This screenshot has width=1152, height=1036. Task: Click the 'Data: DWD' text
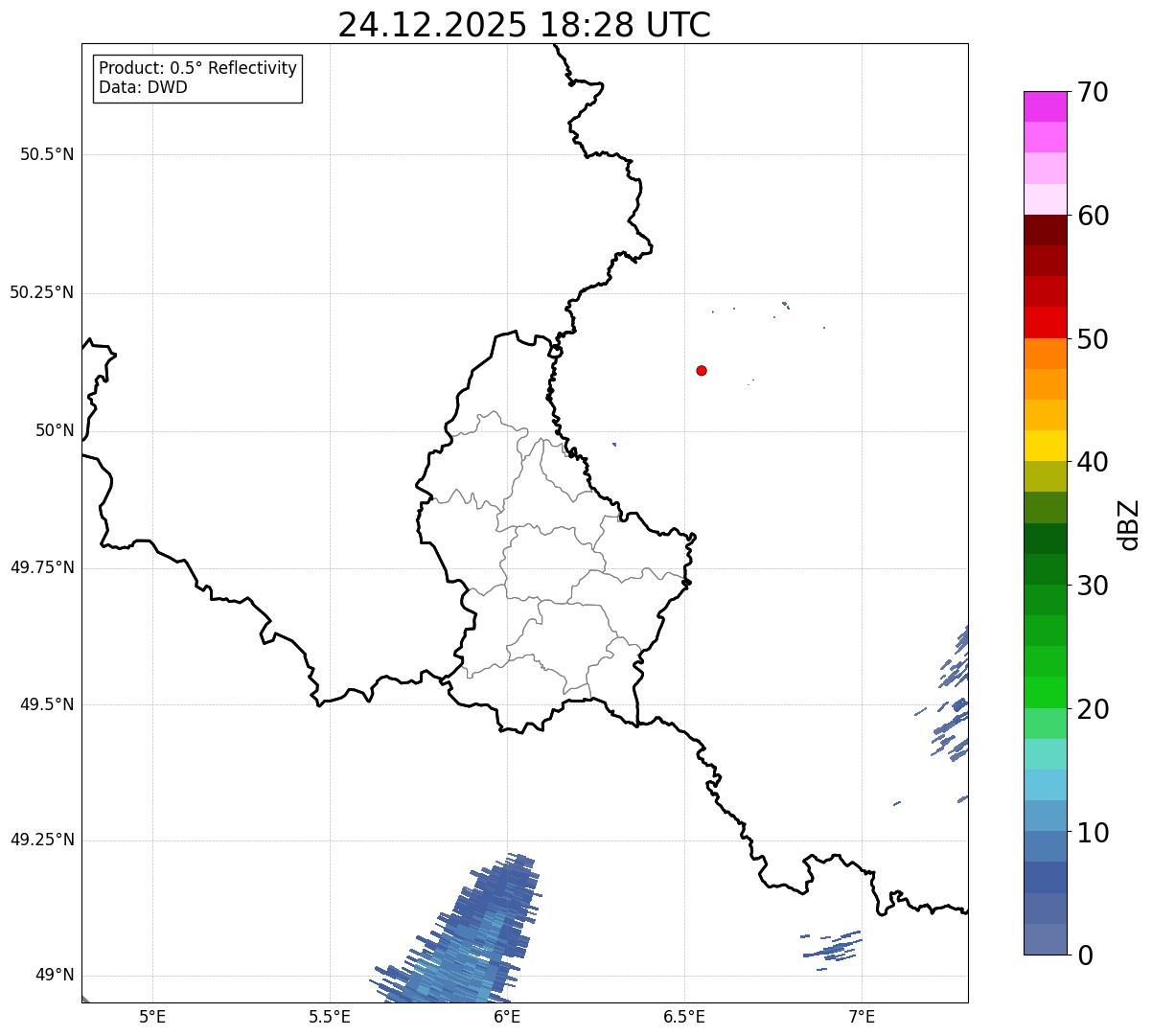pos(143,87)
